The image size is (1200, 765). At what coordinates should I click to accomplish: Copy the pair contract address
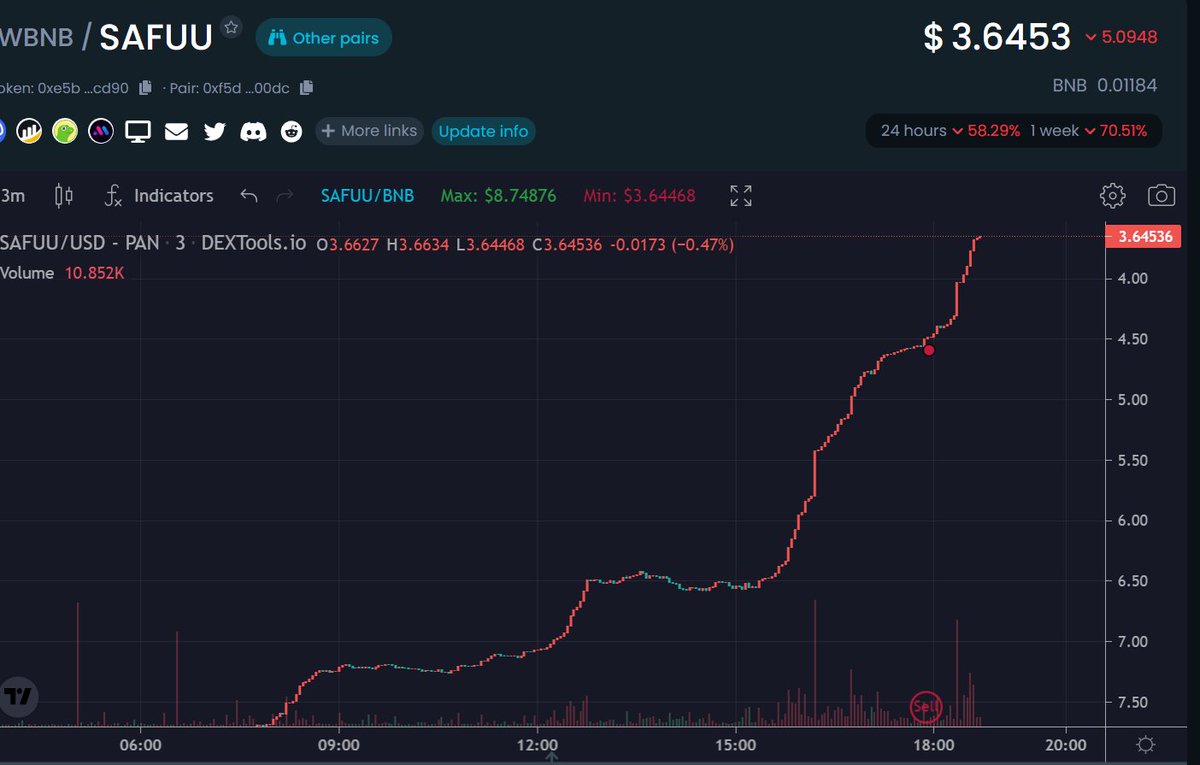306,88
